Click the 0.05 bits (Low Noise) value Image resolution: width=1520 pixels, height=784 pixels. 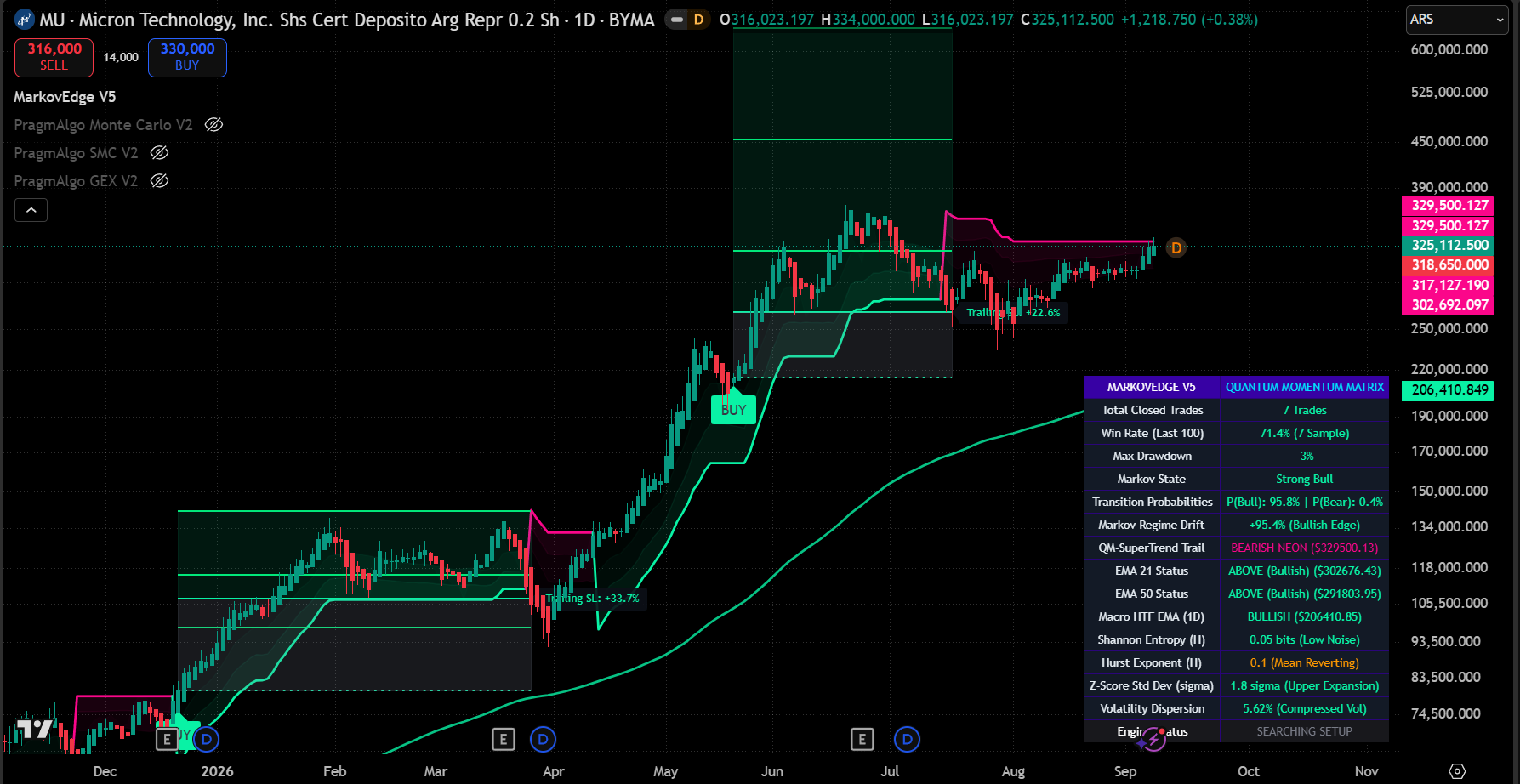click(x=1305, y=640)
